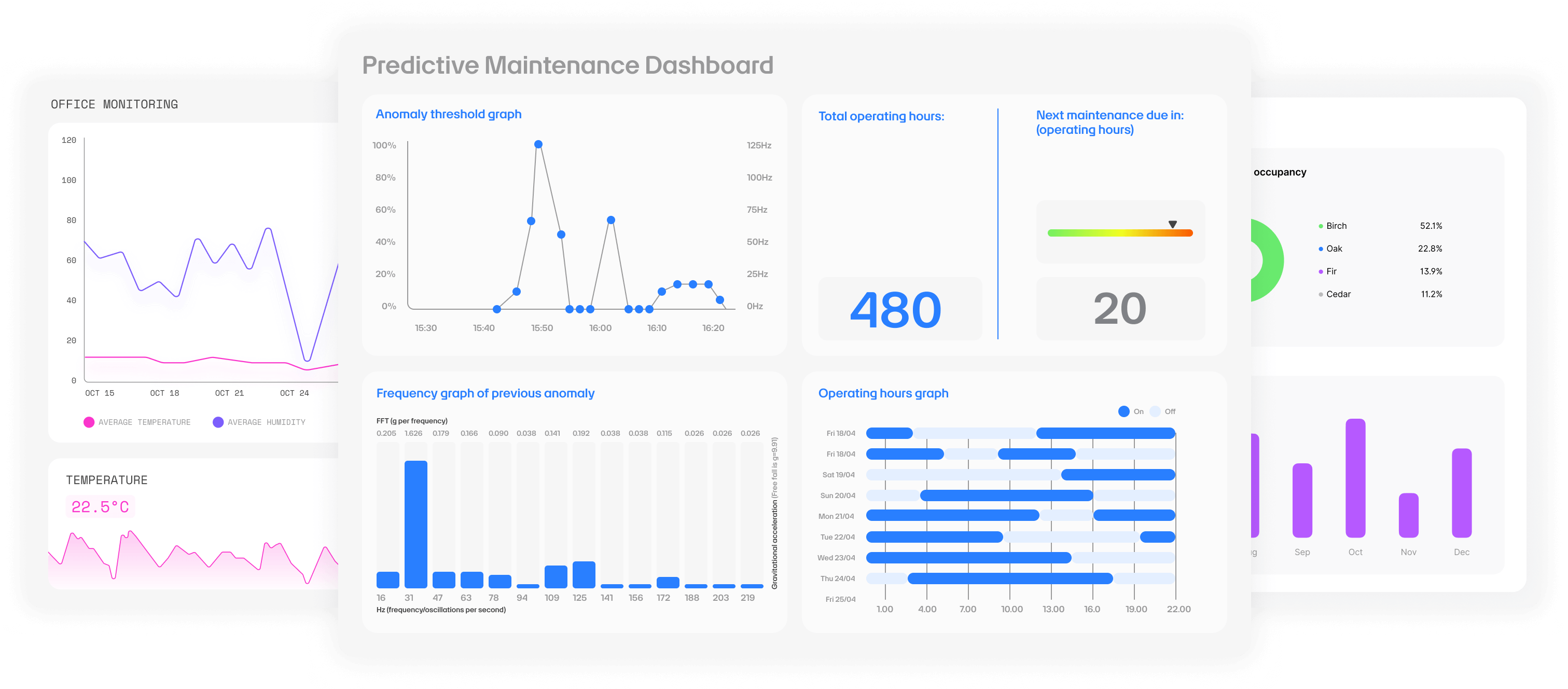Select the Birch legend entry

tap(1336, 226)
